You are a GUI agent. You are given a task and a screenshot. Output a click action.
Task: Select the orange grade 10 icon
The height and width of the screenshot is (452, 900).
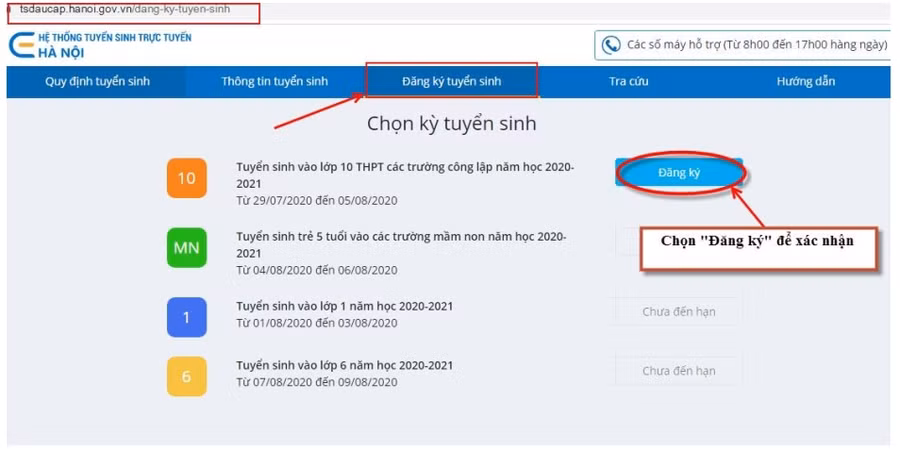point(187,178)
